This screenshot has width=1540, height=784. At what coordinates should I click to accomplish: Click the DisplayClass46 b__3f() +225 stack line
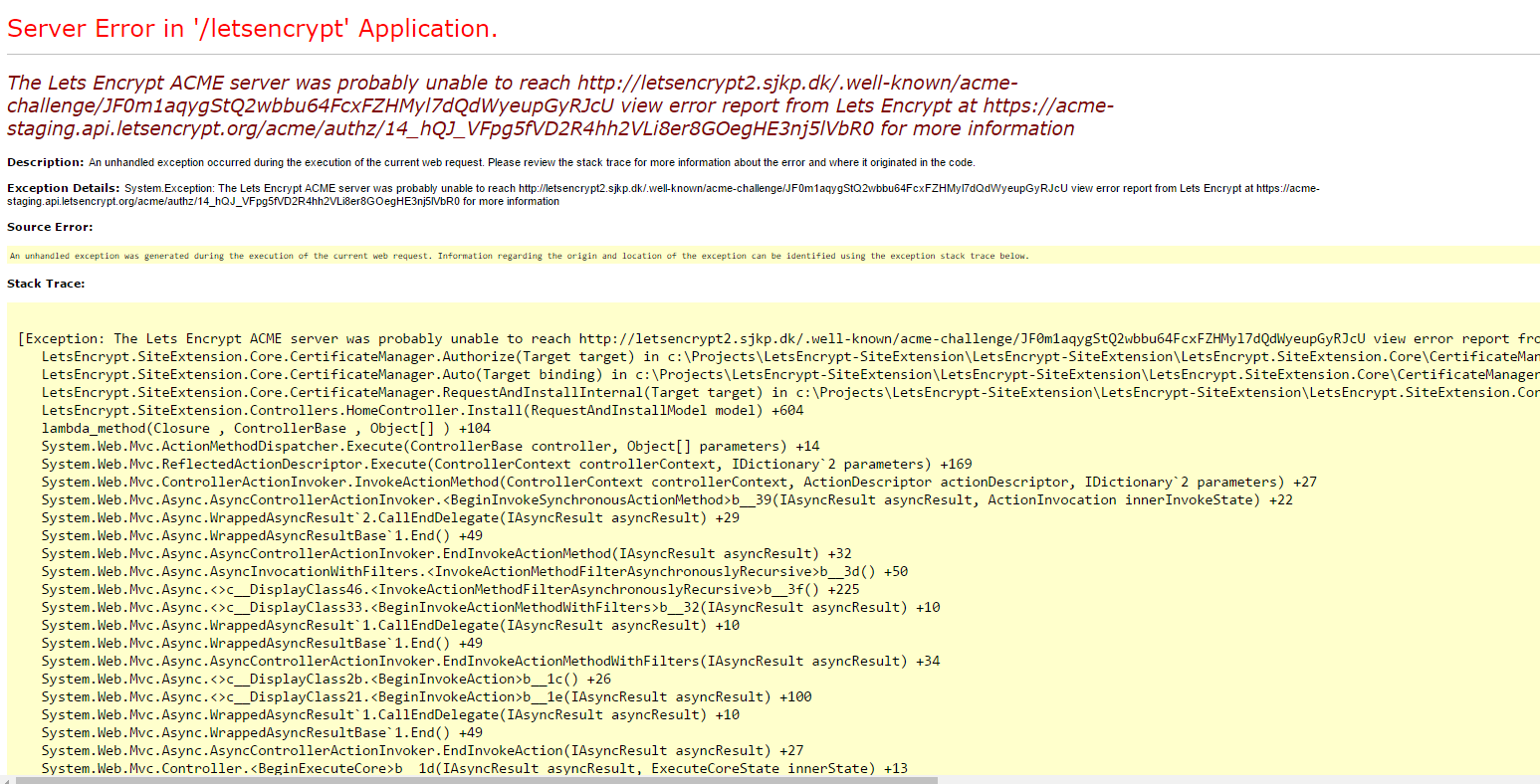point(450,589)
